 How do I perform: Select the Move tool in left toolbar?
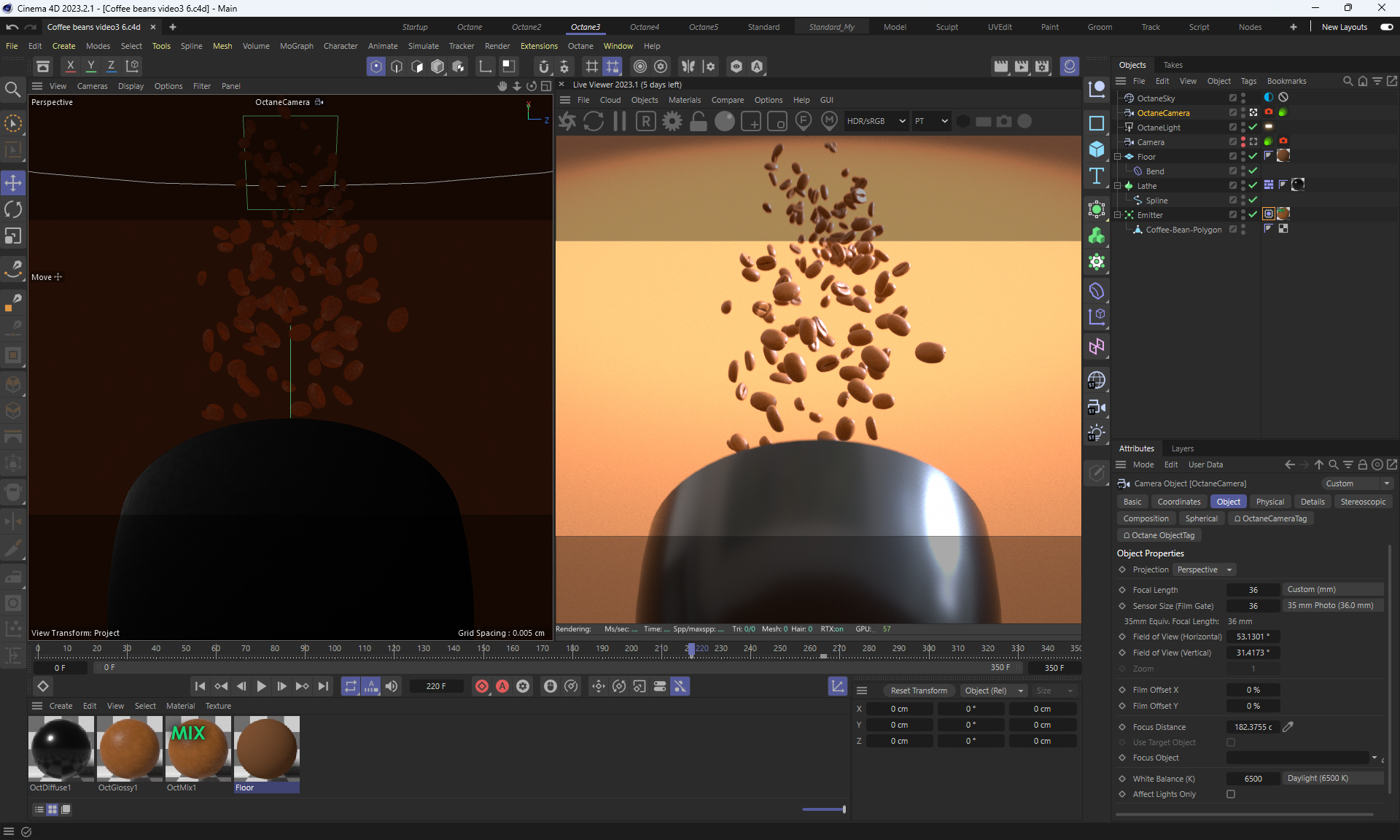pyautogui.click(x=13, y=182)
